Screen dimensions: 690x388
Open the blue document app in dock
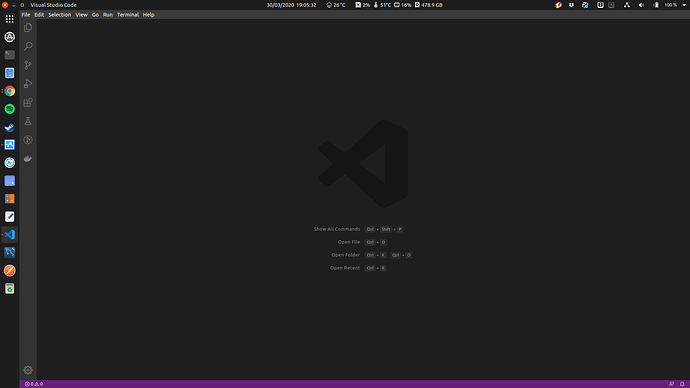point(10,73)
